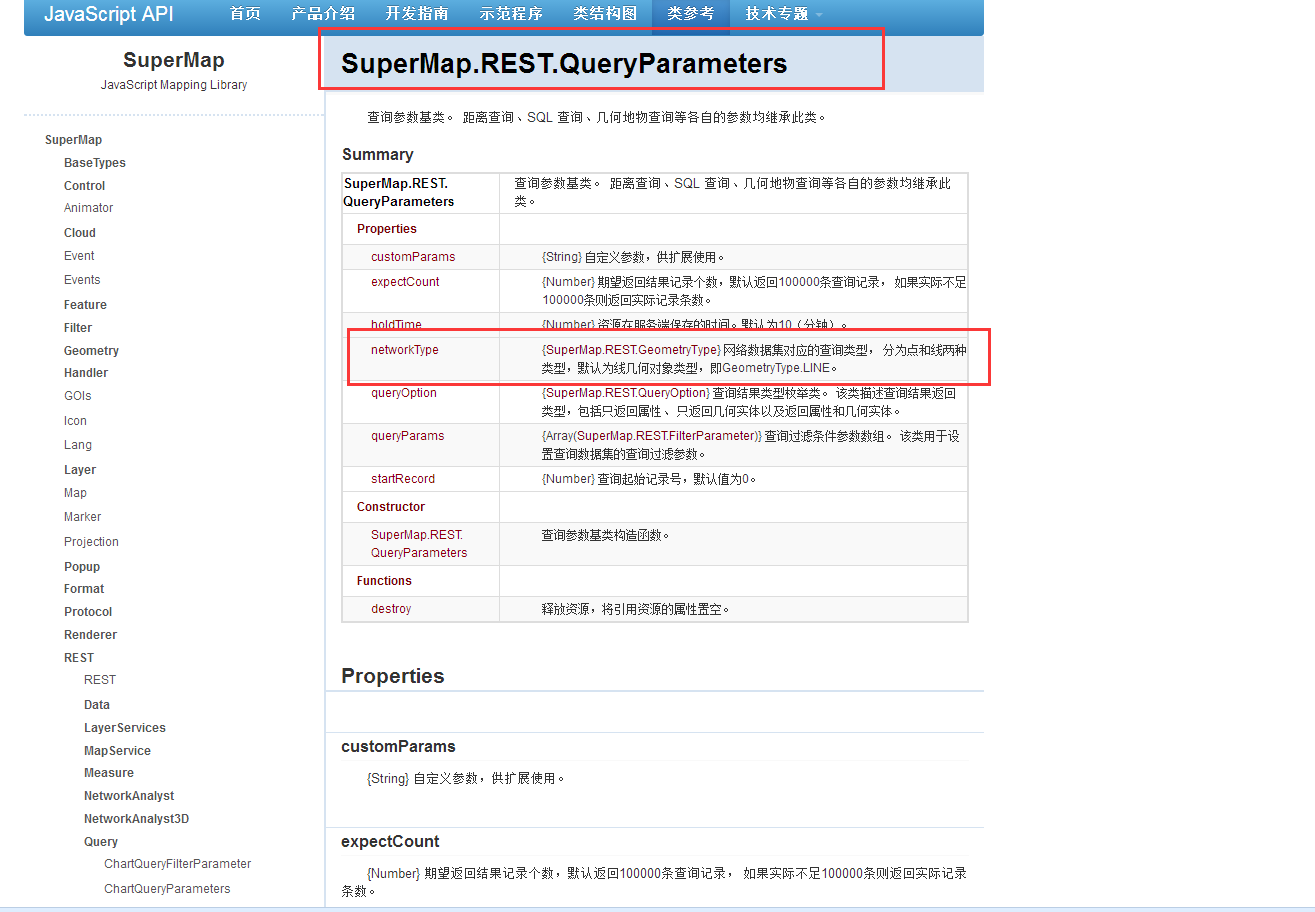
Task: Expand NetworkAnalyst3D under REST
Action: [x=136, y=819]
